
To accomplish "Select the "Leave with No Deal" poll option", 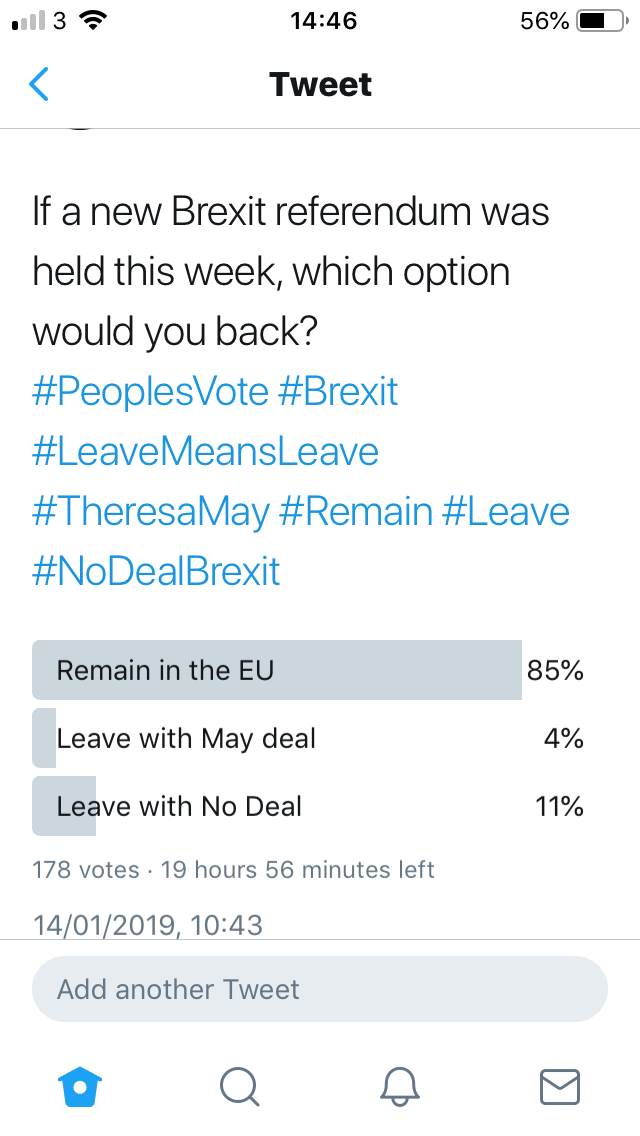I will coord(179,806).
